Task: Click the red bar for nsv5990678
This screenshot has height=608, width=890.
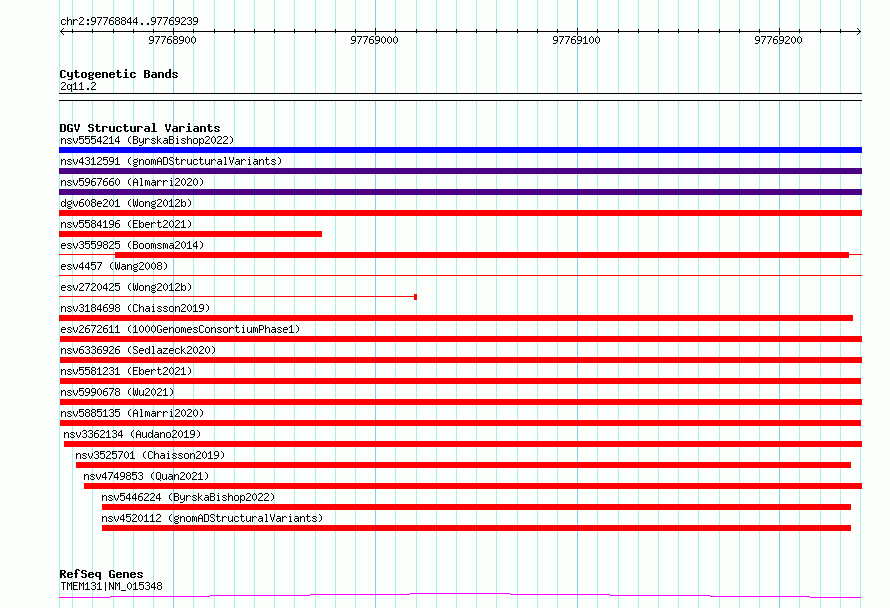Action: [460, 402]
